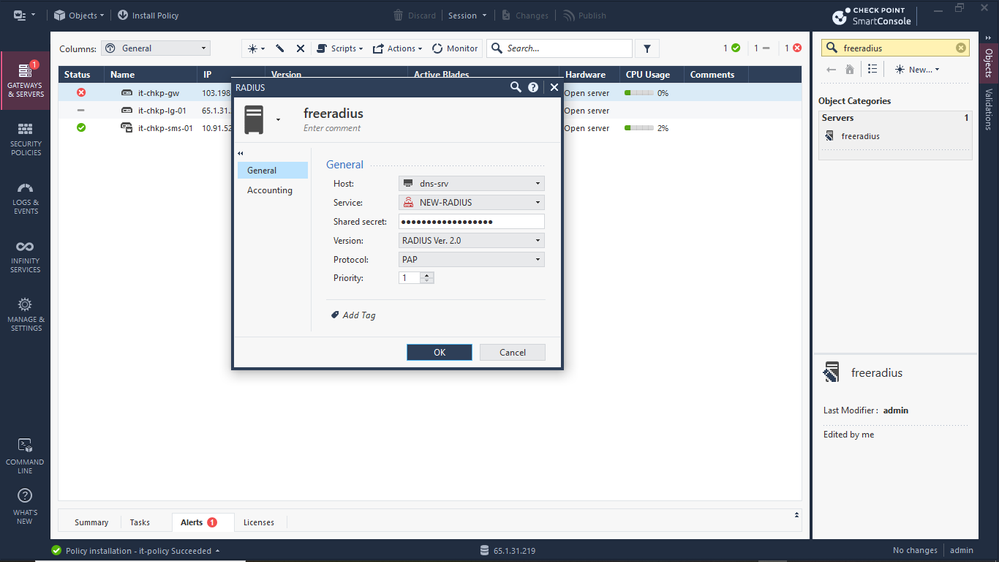Screen dimensions: 999x562
Task: Open the Protocol dropdown
Action: [x=471, y=259]
